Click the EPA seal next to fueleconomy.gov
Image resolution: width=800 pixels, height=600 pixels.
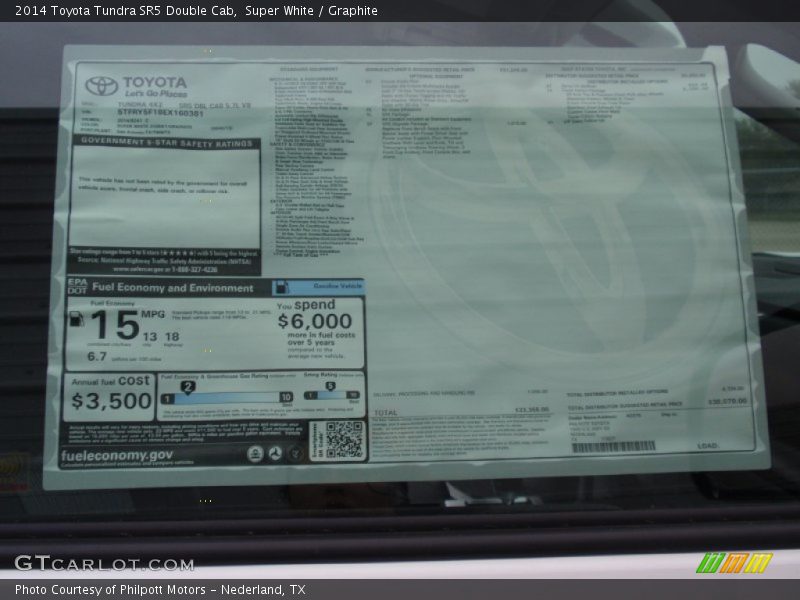pyautogui.click(x=254, y=454)
